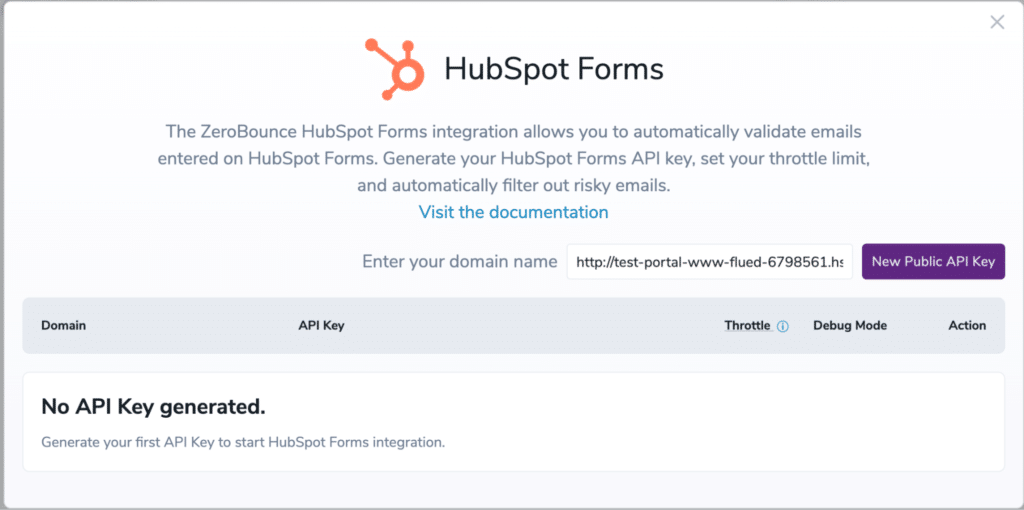Select the API Key column header

(x=321, y=325)
